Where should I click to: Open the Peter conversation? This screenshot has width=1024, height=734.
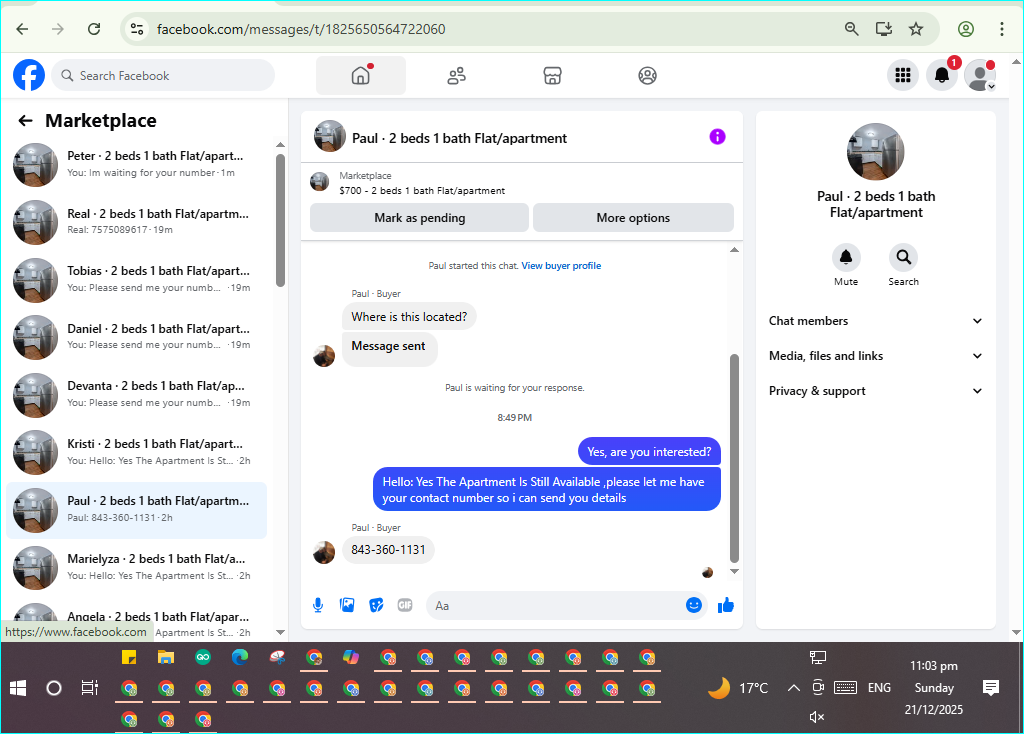136,165
